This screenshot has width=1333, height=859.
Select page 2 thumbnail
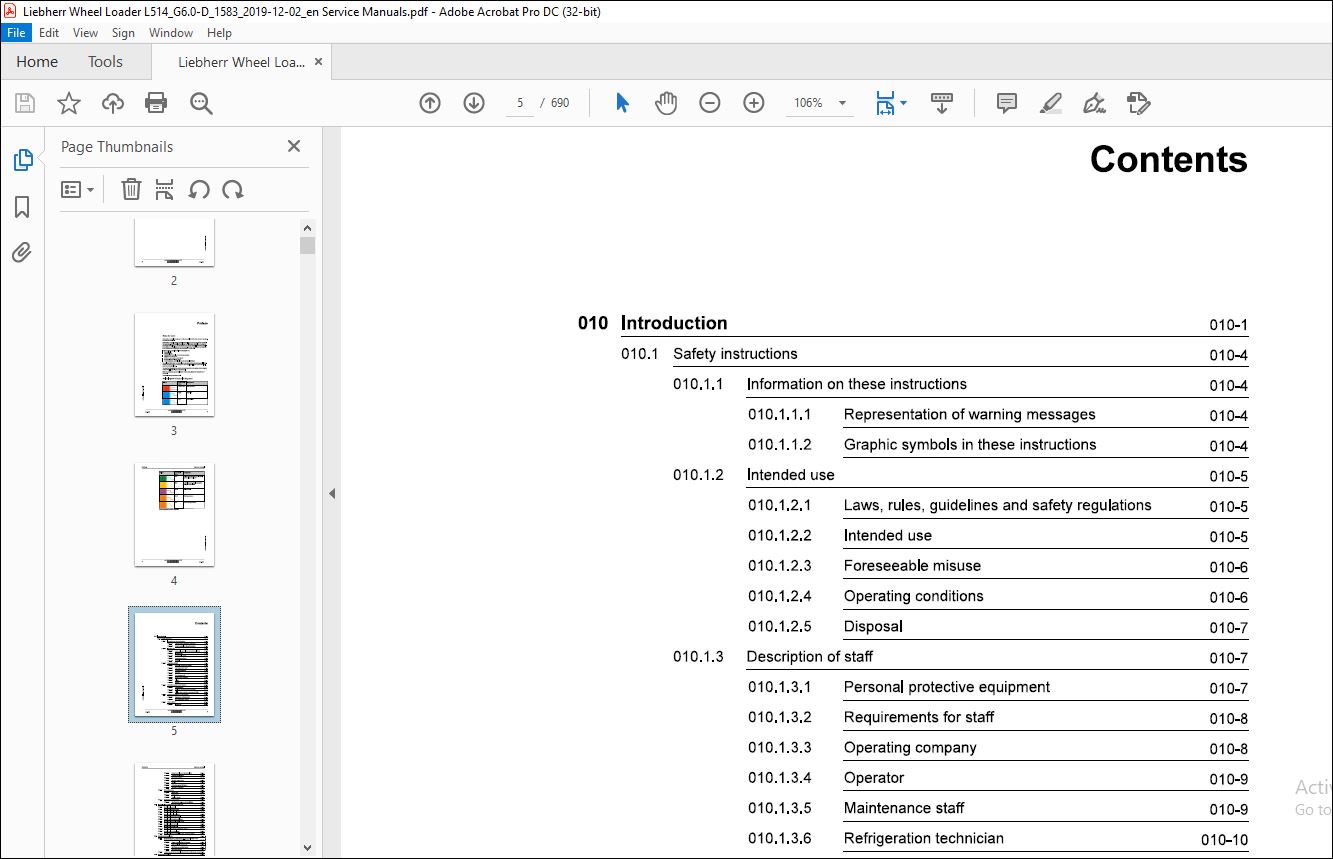tap(174, 243)
